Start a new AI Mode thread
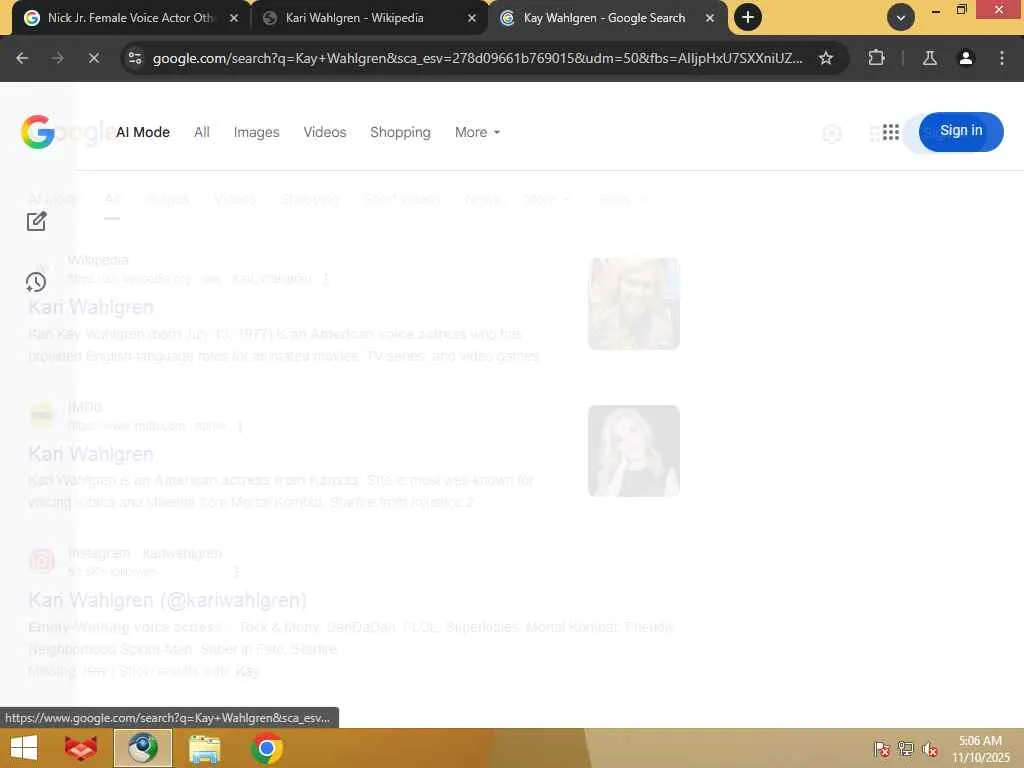1024x768 pixels. (x=37, y=221)
